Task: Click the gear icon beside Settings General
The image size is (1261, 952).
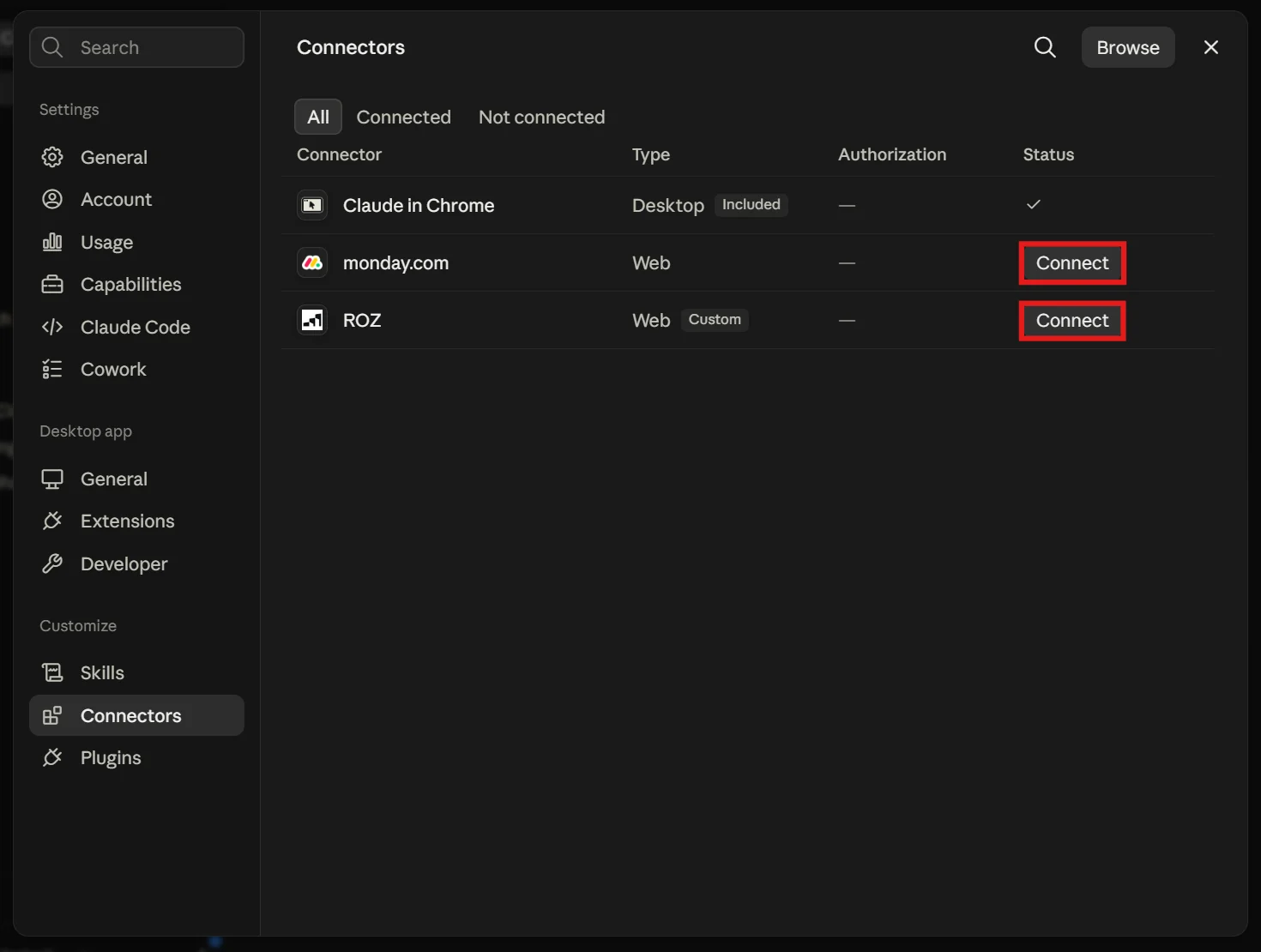Action: [x=52, y=157]
